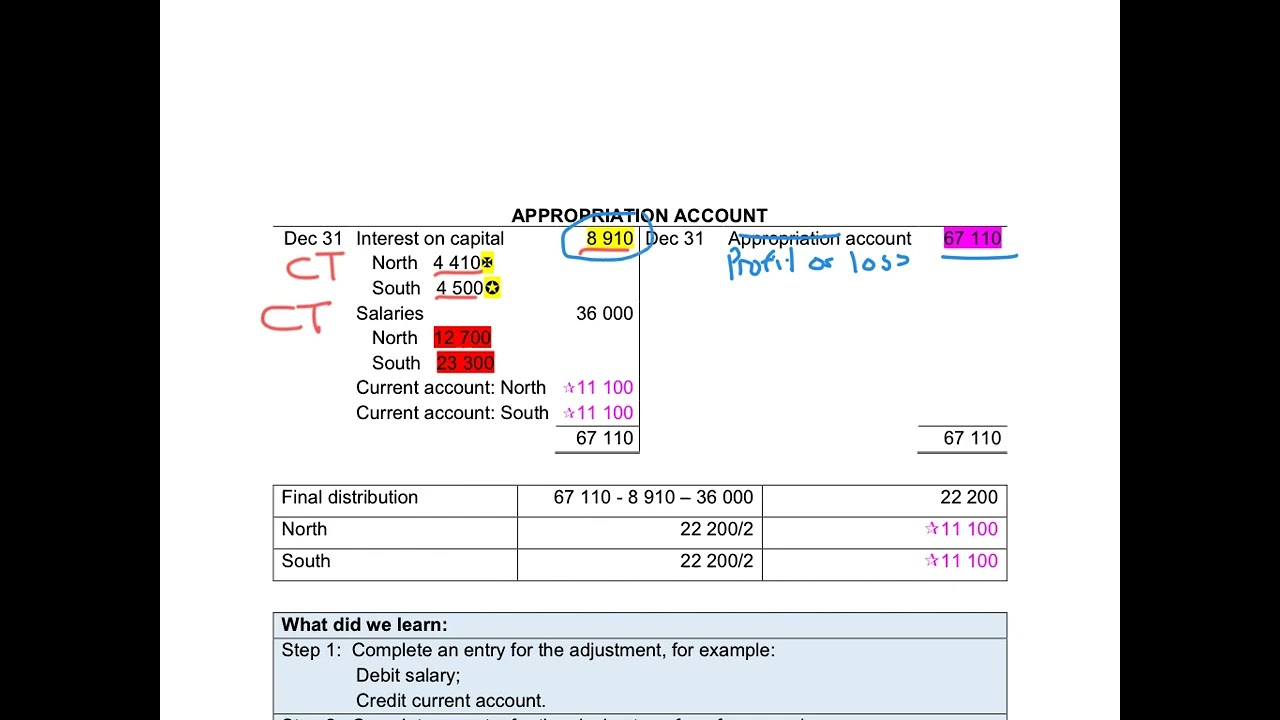Click the APPROPRIATION ACCOUNT heading
The width and height of the screenshot is (1280, 720).
[x=639, y=216]
